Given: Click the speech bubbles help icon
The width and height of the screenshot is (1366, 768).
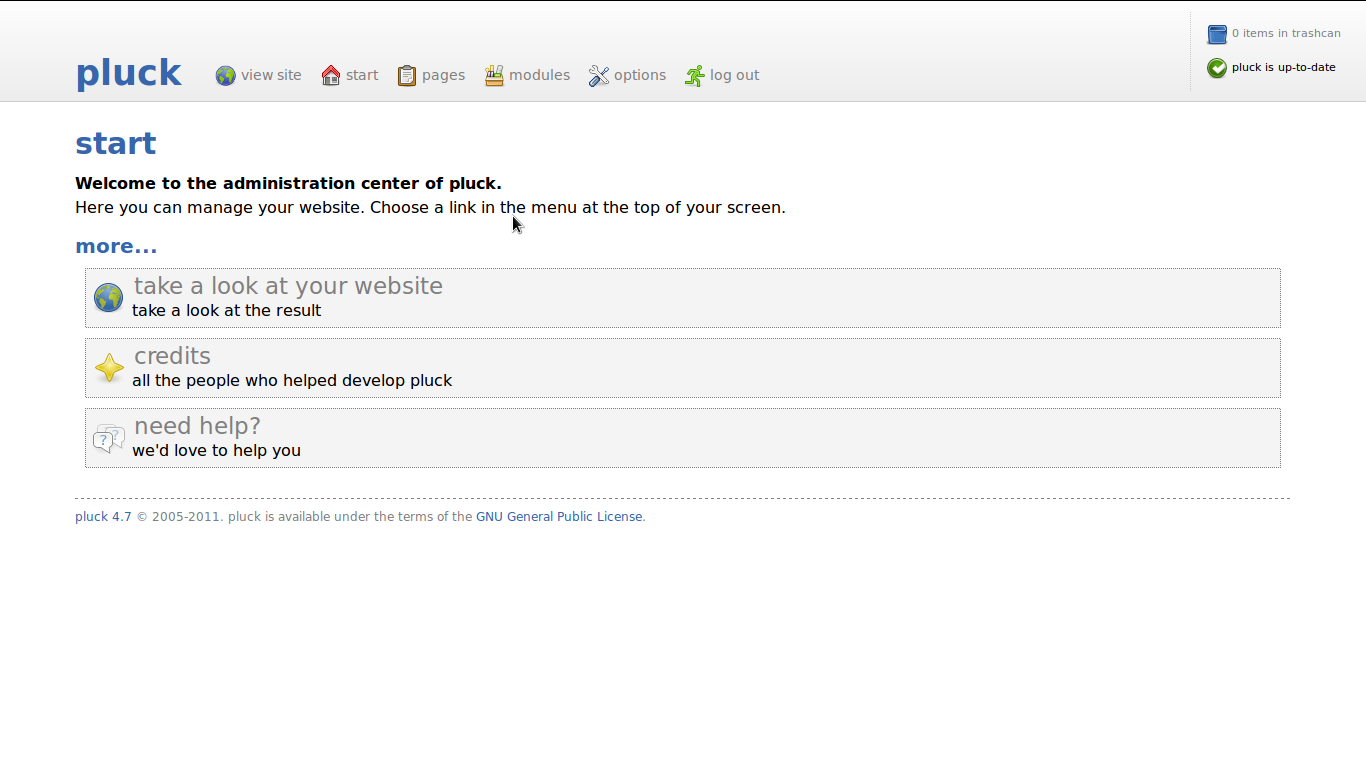Looking at the screenshot, I should click(x=109, y=438).
